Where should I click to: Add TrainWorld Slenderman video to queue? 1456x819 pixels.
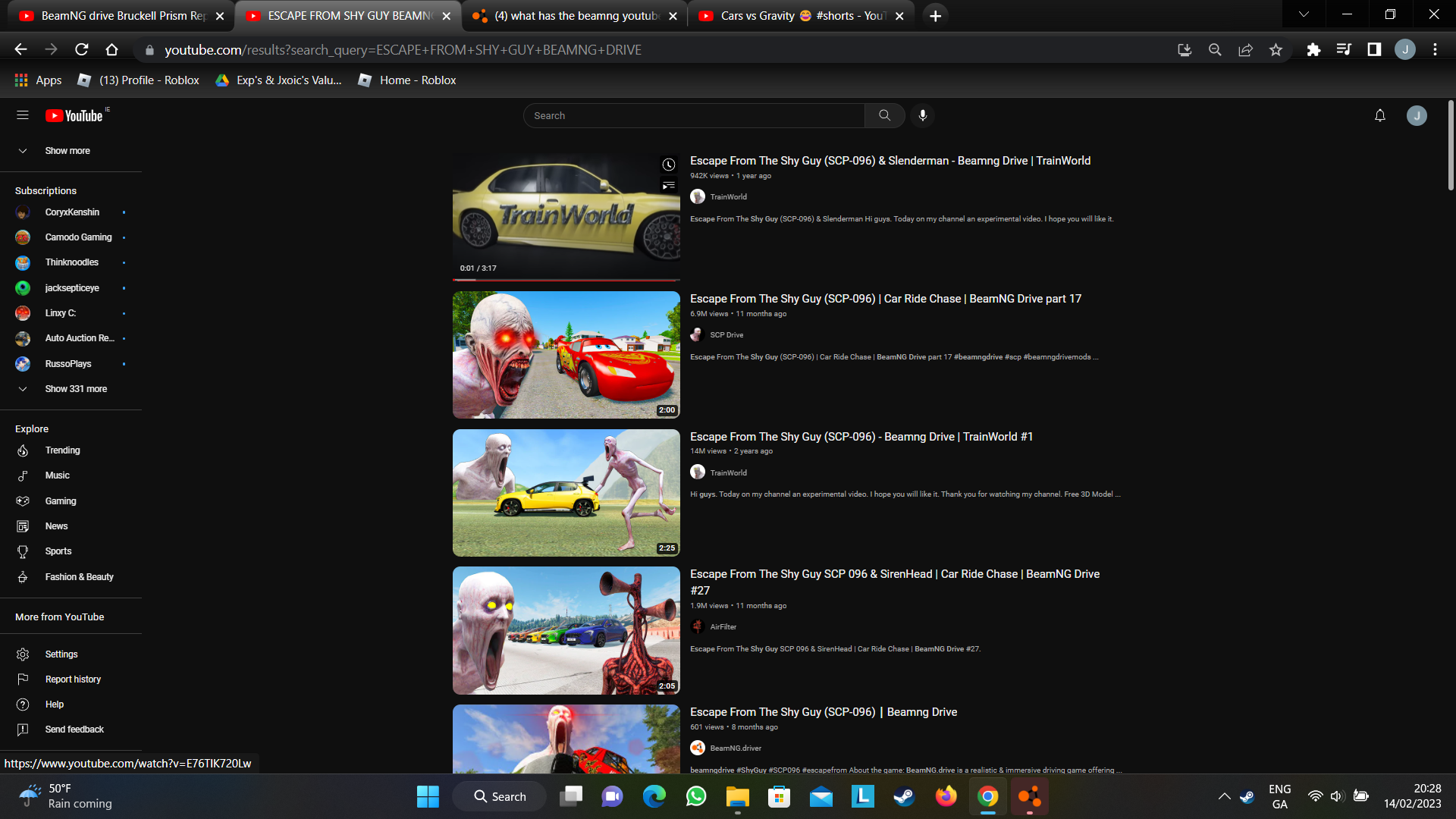tap(668, 186)
